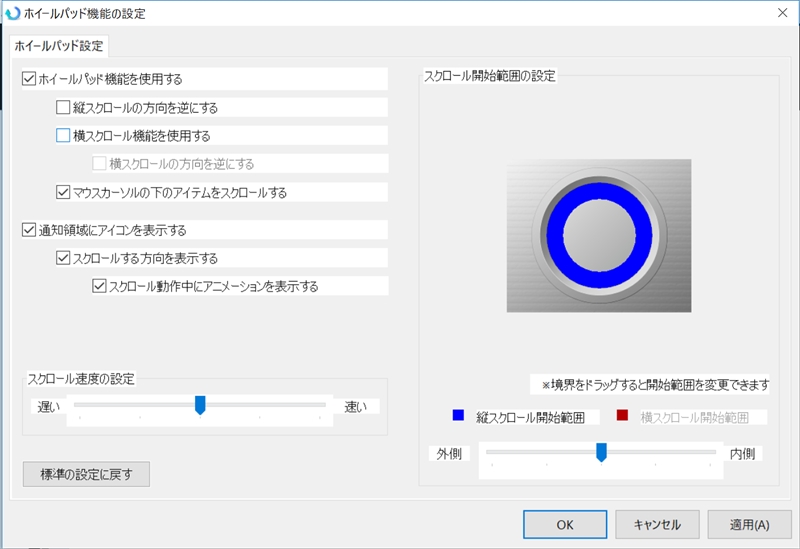Image resolution: width=800 pixels, height=549 pixels.
Task: Click the 遅い label
Action: [x=49, y=407]
